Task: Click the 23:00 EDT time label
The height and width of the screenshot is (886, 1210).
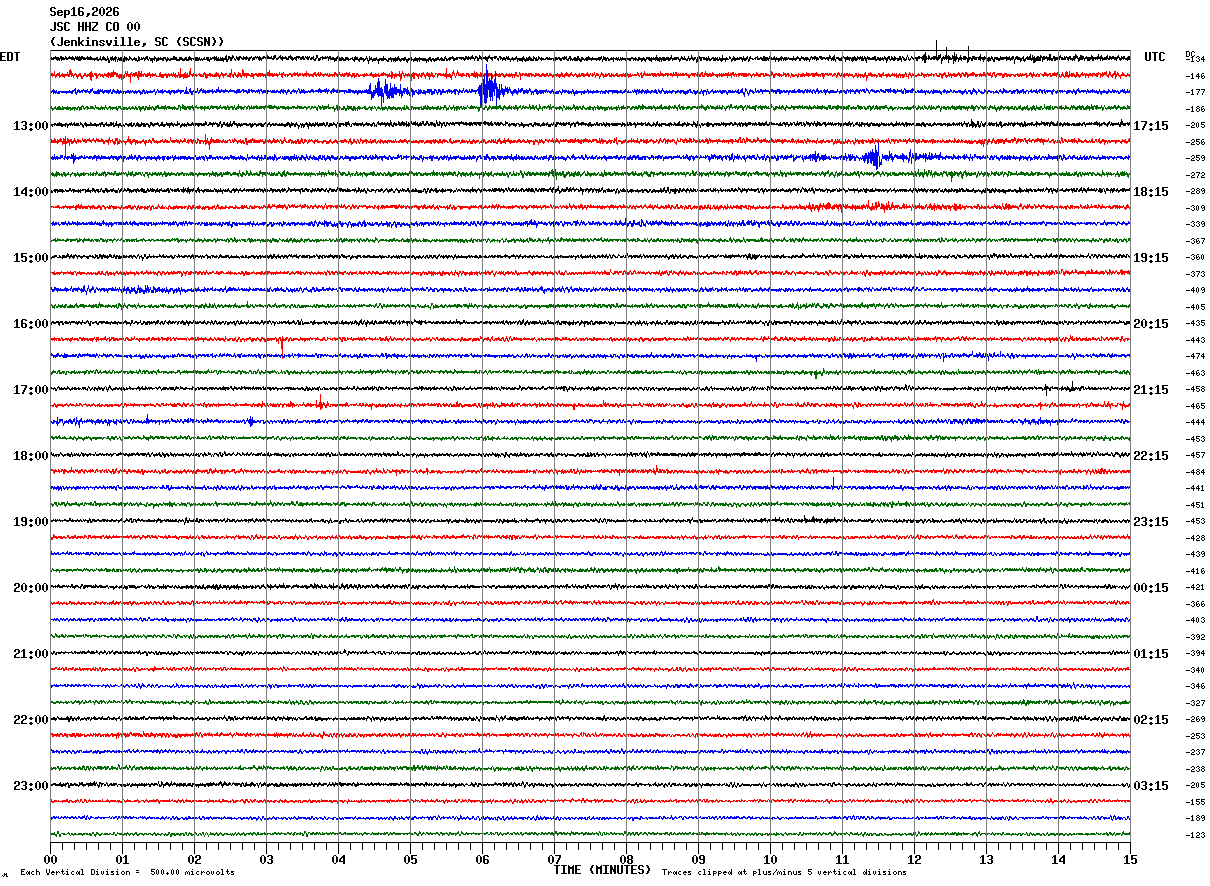Action: (30, 786)
